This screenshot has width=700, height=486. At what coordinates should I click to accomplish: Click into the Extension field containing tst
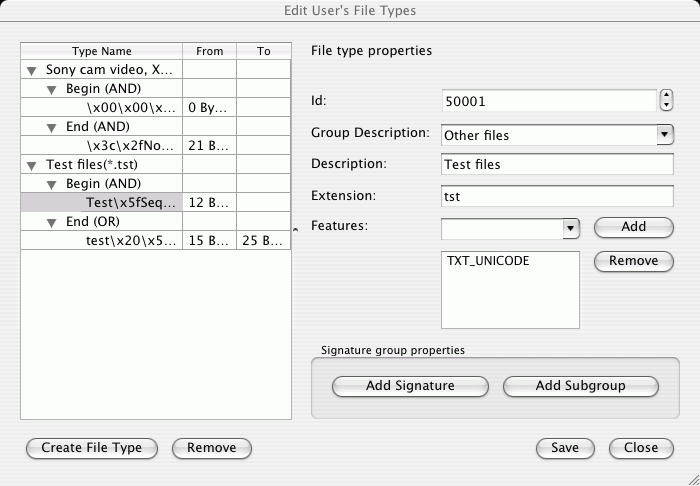click(x=557, y=196)
